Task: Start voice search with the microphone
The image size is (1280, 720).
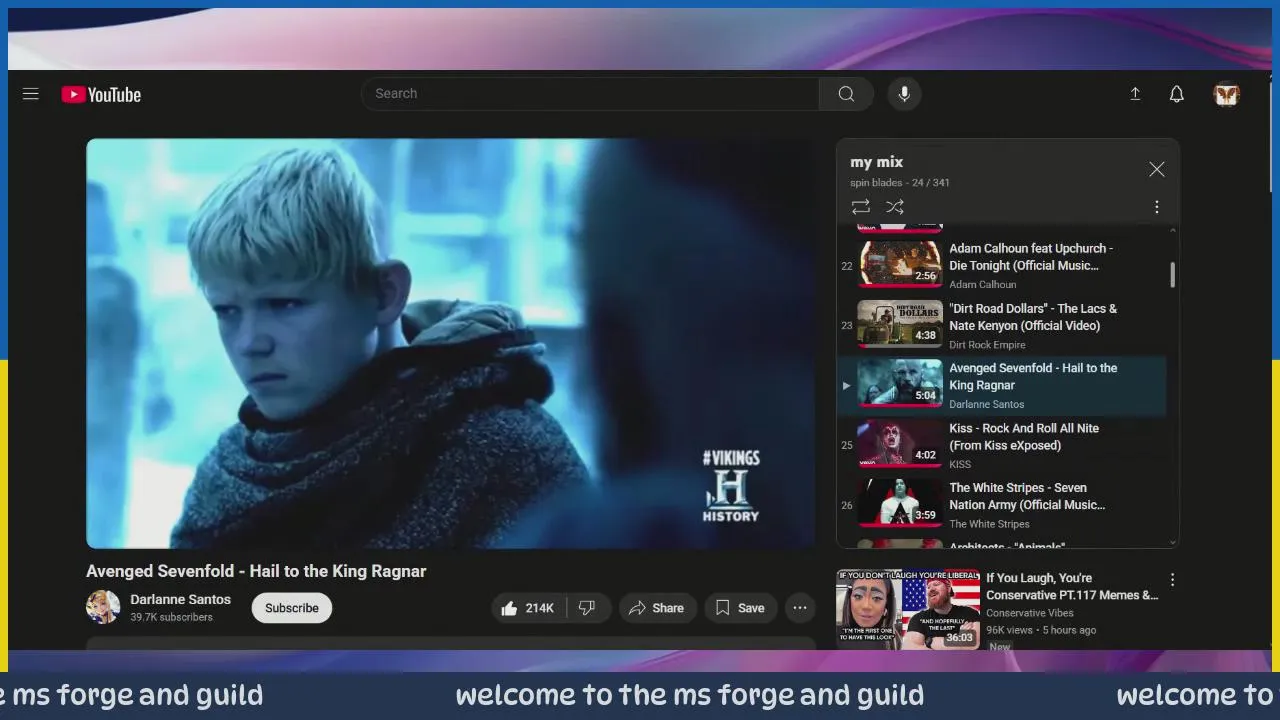Action: (904, 94)
